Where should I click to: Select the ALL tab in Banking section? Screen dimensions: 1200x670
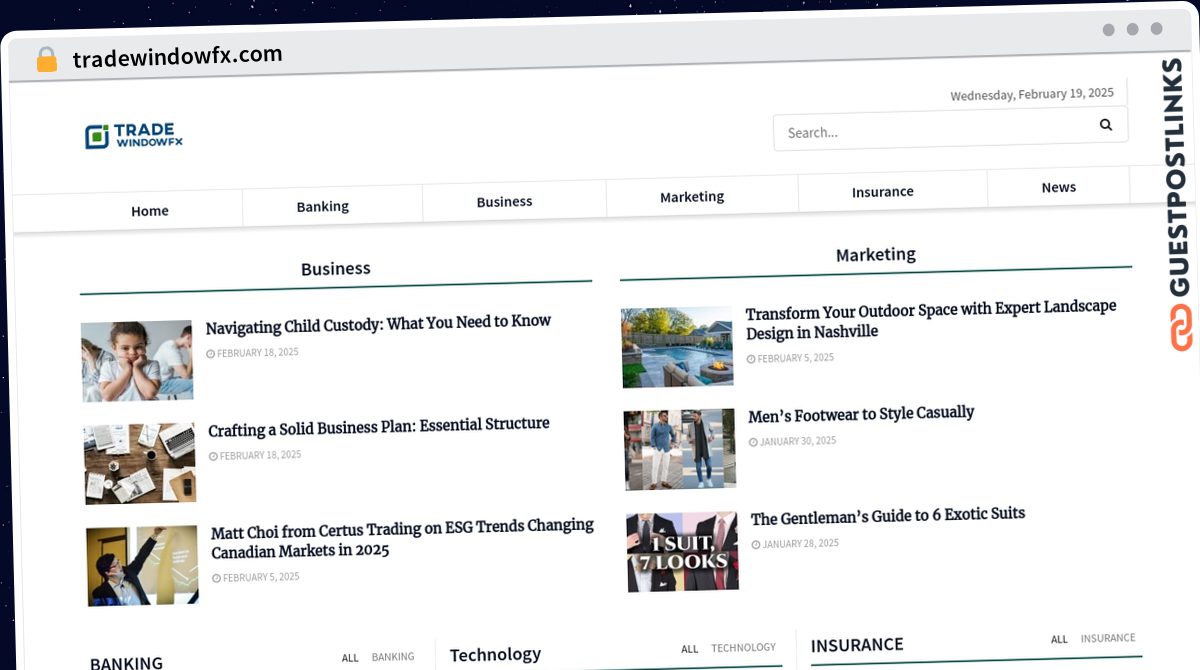350,658
